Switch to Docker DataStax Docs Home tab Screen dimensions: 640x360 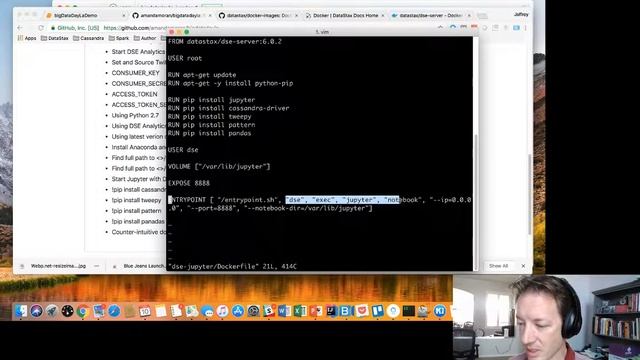click(345, 15)
